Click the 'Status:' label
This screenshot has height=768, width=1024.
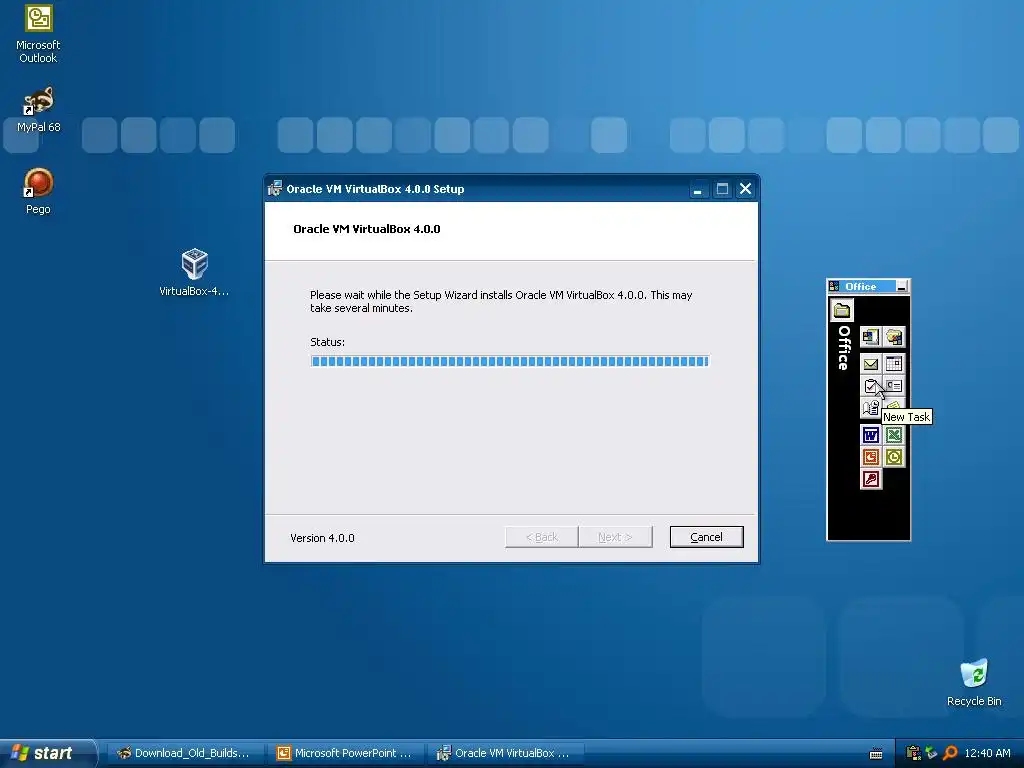pyautogui.click(x=327, y=342)
